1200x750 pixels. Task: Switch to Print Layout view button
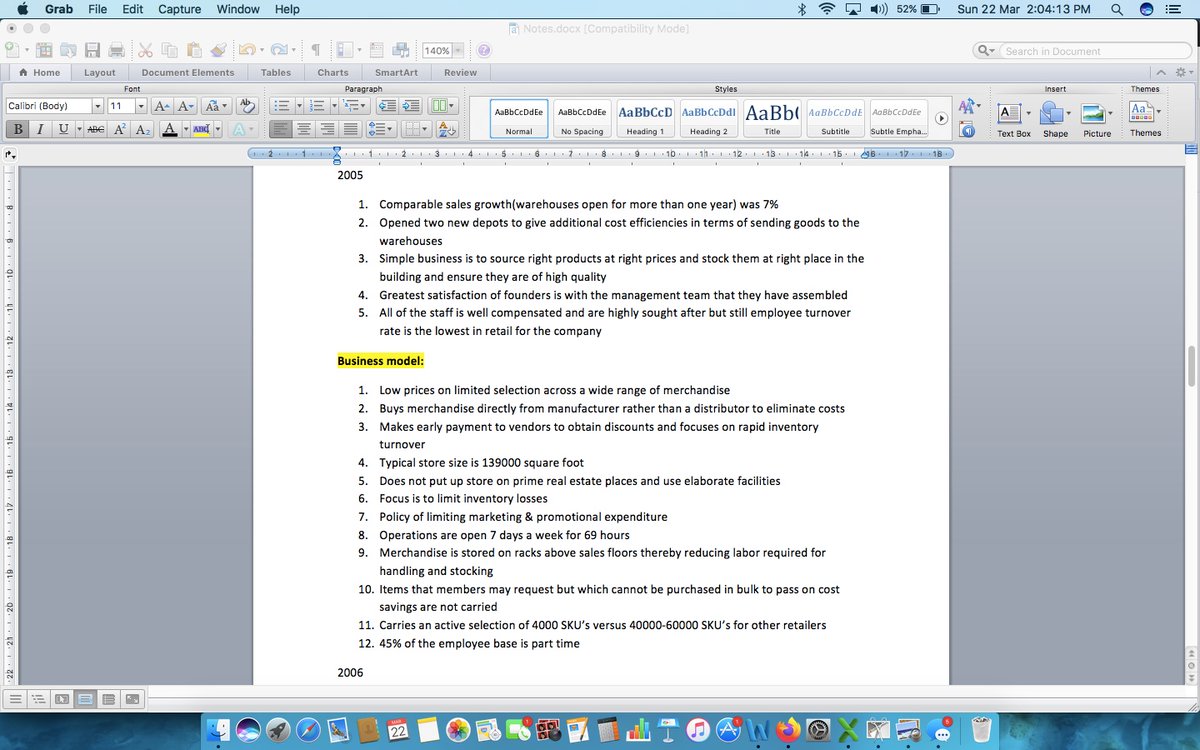point(85,698)
